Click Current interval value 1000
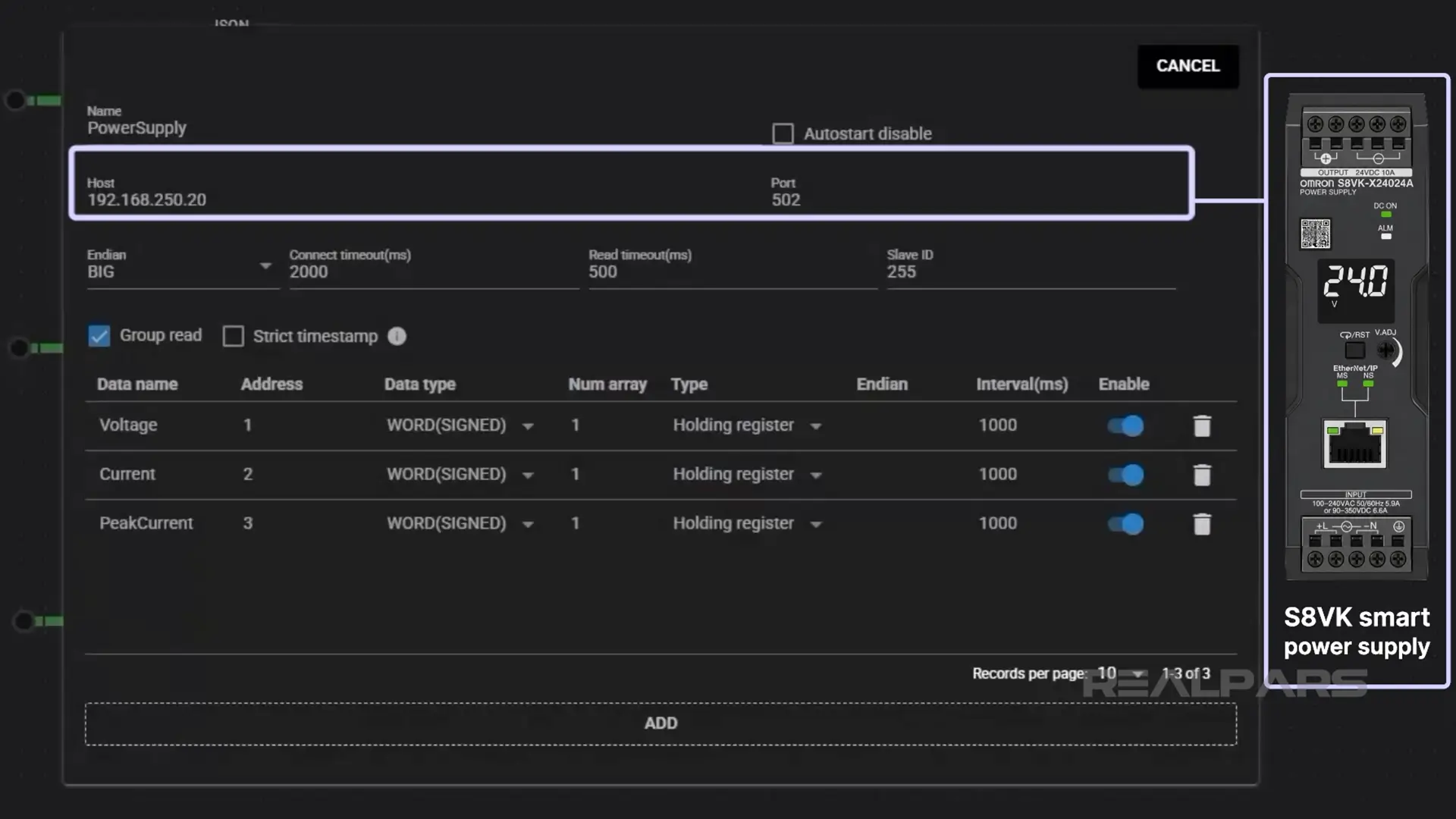The width and height of the screenshot is (1456, 819). 997,474
